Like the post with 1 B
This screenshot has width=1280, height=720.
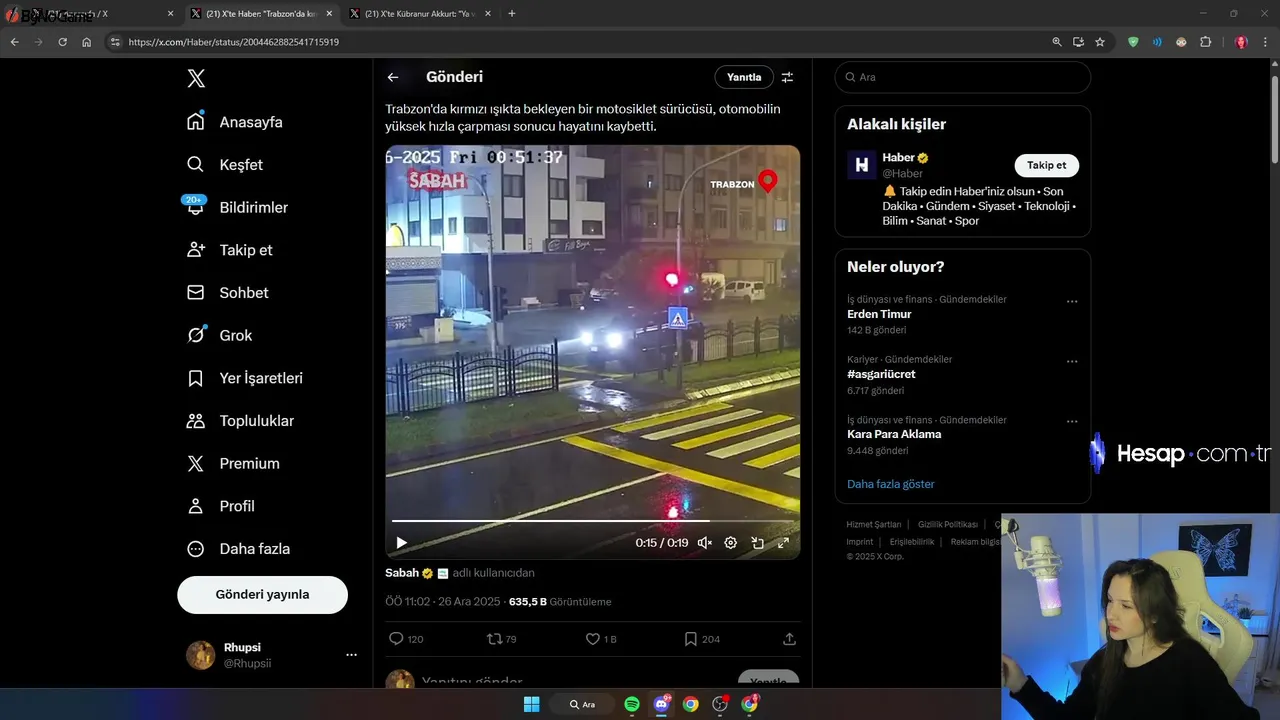pyautogui.click(x=601, y=639)
